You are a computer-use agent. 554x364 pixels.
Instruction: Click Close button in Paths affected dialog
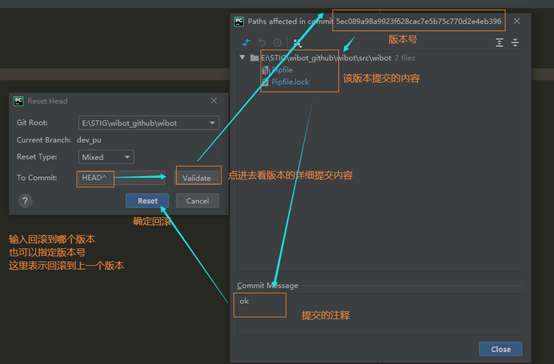point(501,349)
